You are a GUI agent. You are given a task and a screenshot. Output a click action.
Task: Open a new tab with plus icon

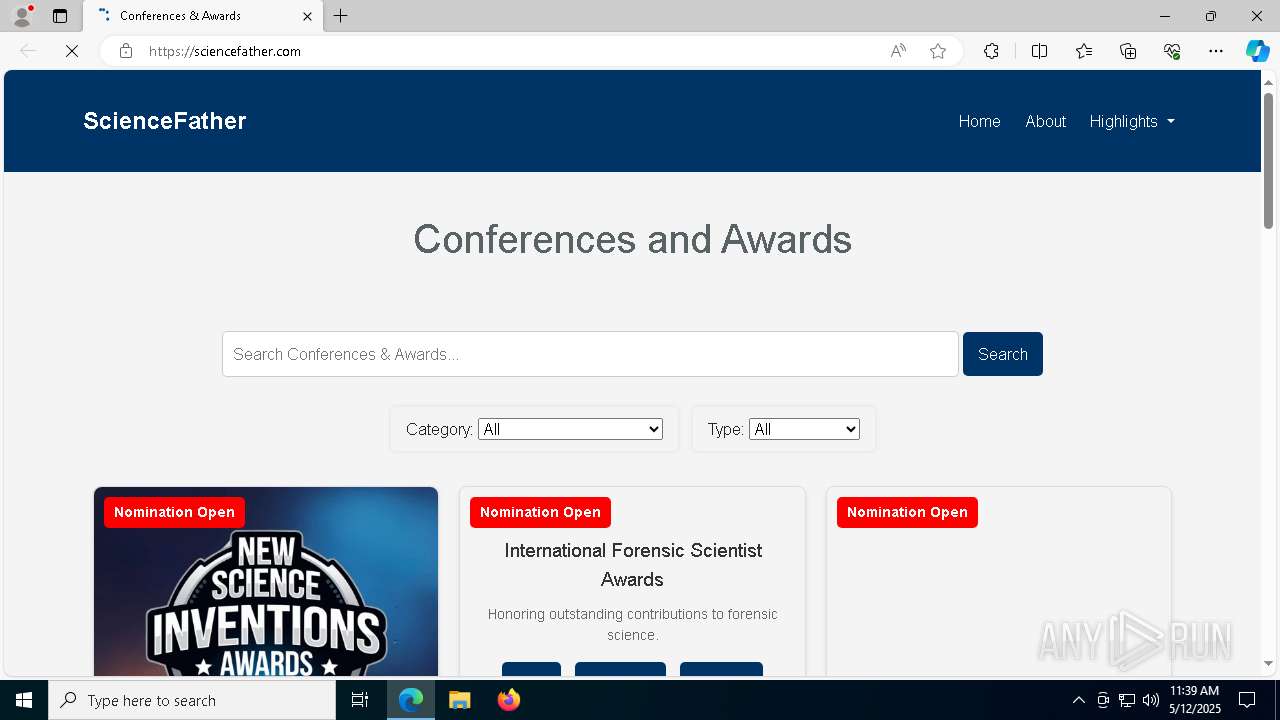click(x=341, y=16)
